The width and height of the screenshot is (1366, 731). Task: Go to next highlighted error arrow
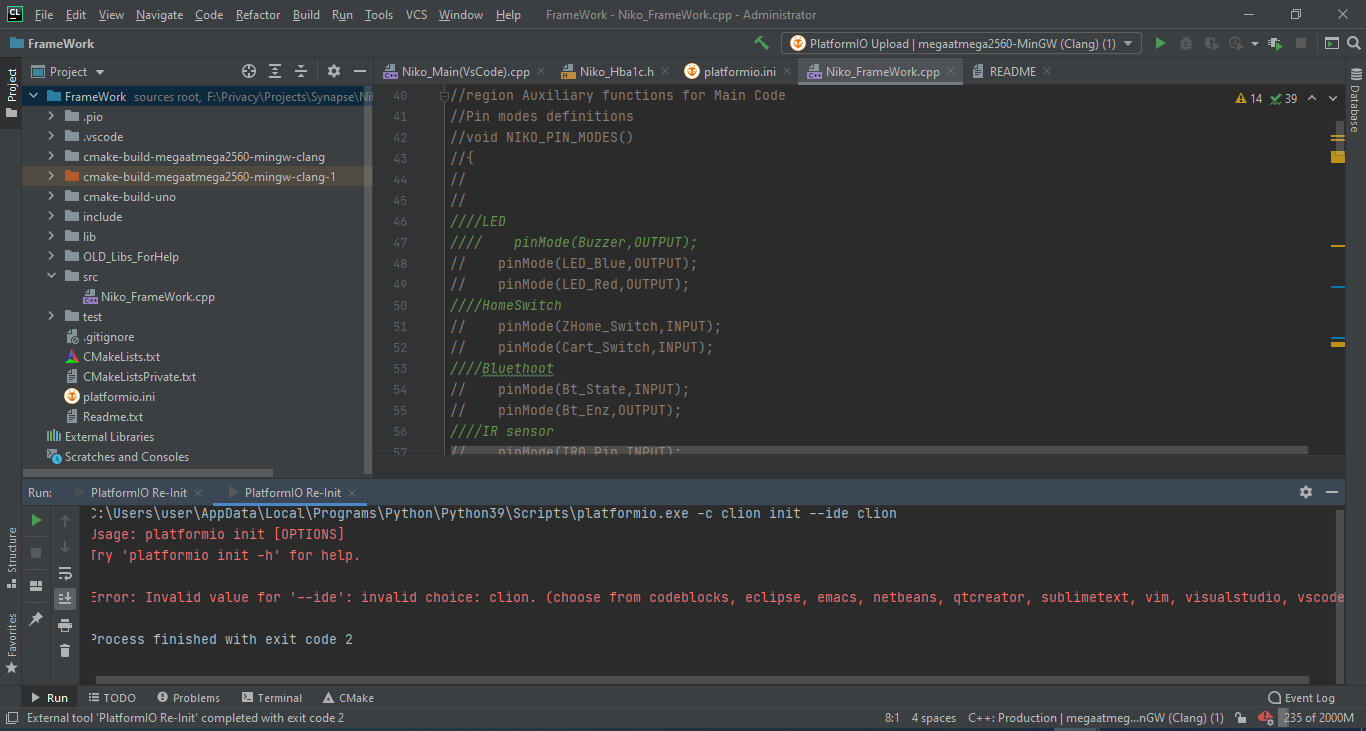tap(1335, 98)
